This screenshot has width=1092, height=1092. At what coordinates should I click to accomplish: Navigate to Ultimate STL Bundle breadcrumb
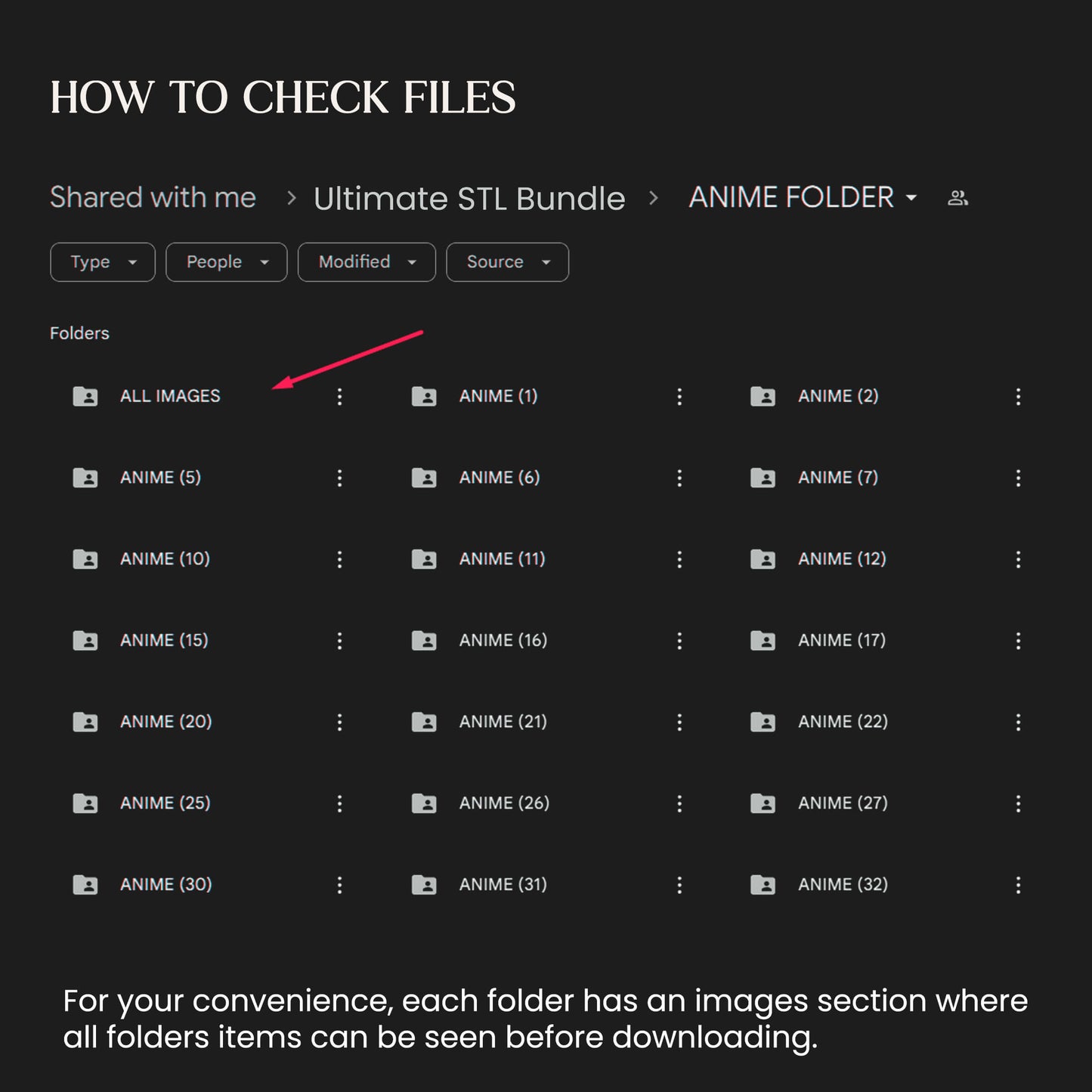469,199
